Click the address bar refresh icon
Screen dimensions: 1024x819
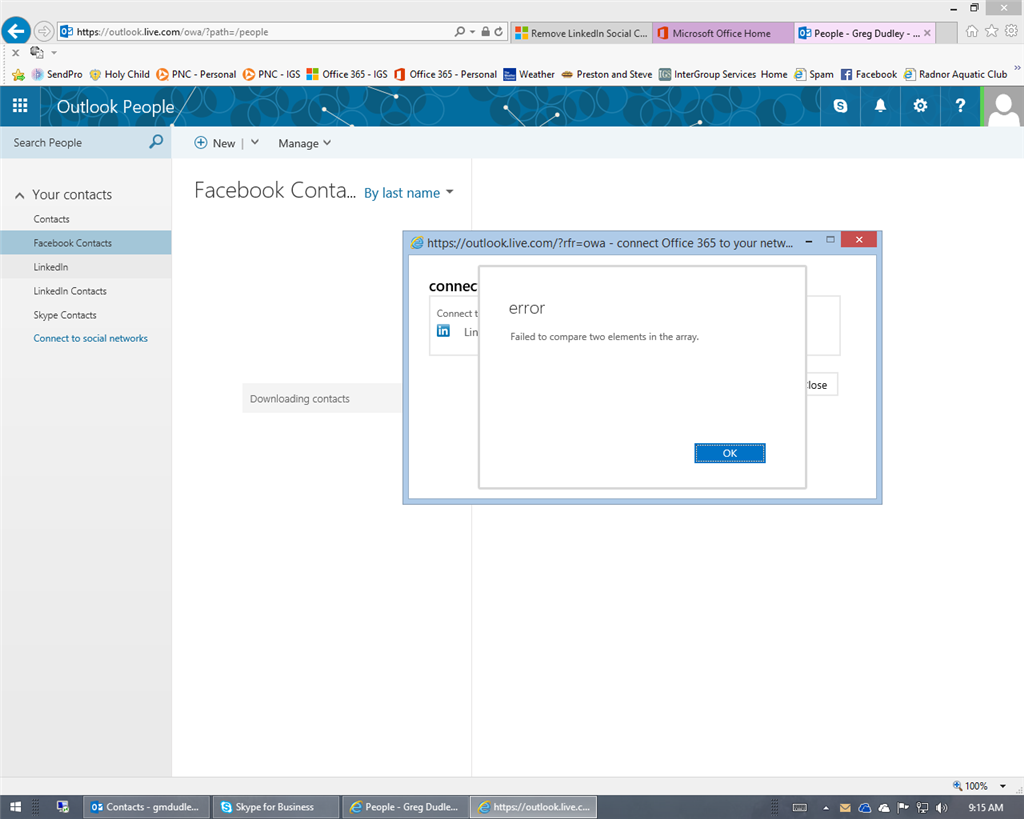coord(498,31)
